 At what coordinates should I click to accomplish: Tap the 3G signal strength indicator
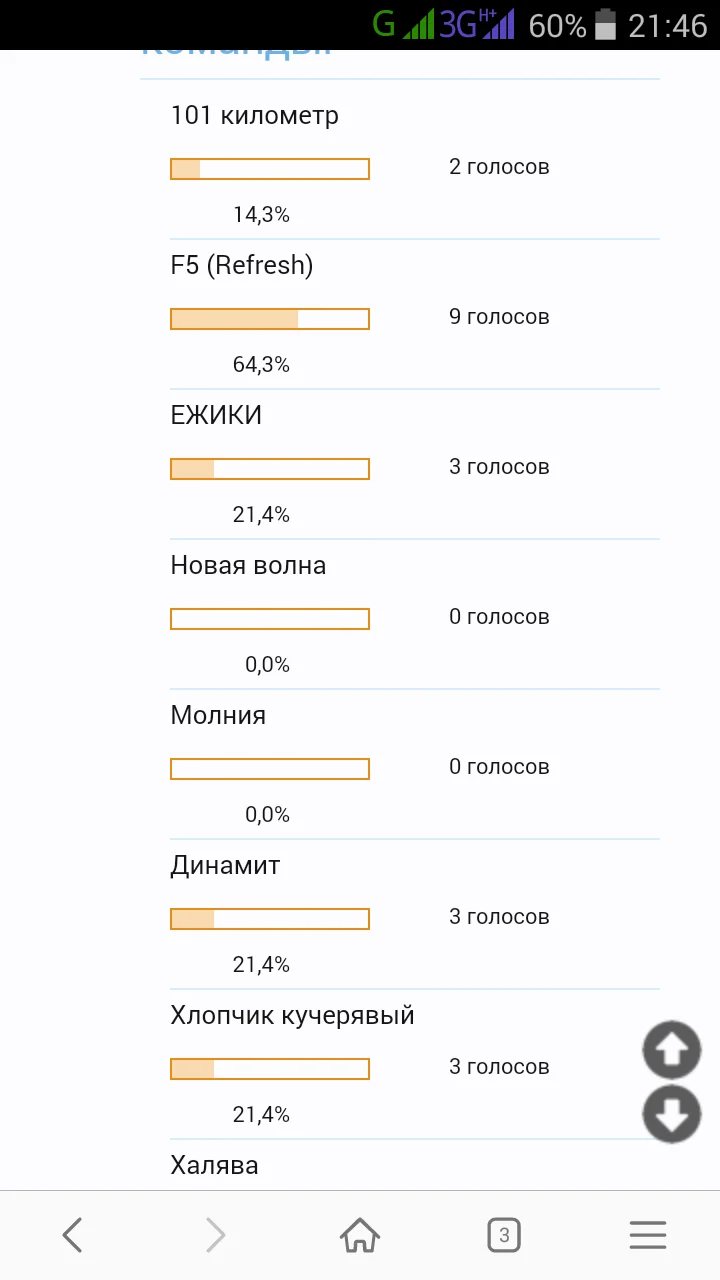[x=477, y=24]
